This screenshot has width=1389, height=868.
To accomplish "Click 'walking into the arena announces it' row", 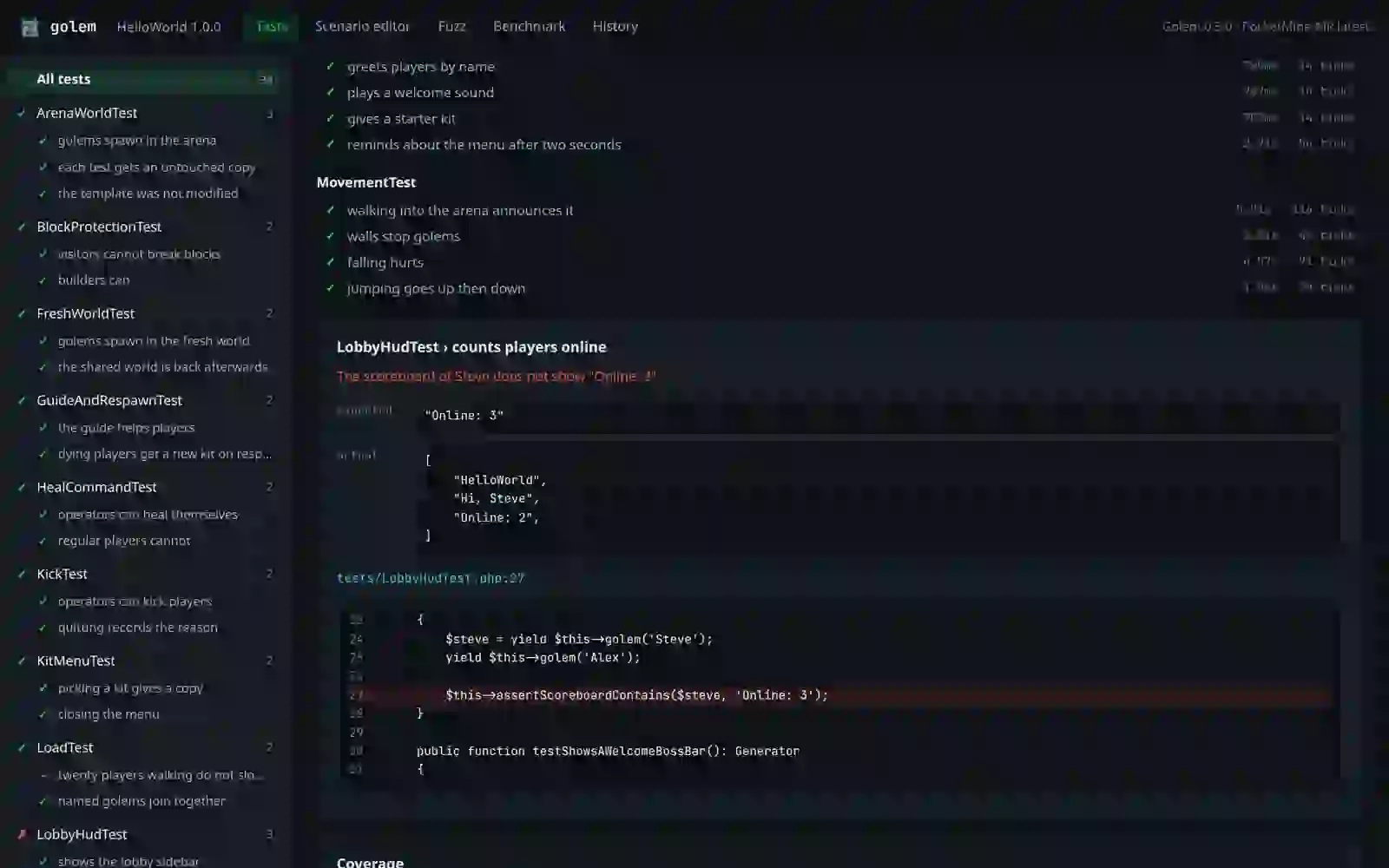I will (839, 210).
